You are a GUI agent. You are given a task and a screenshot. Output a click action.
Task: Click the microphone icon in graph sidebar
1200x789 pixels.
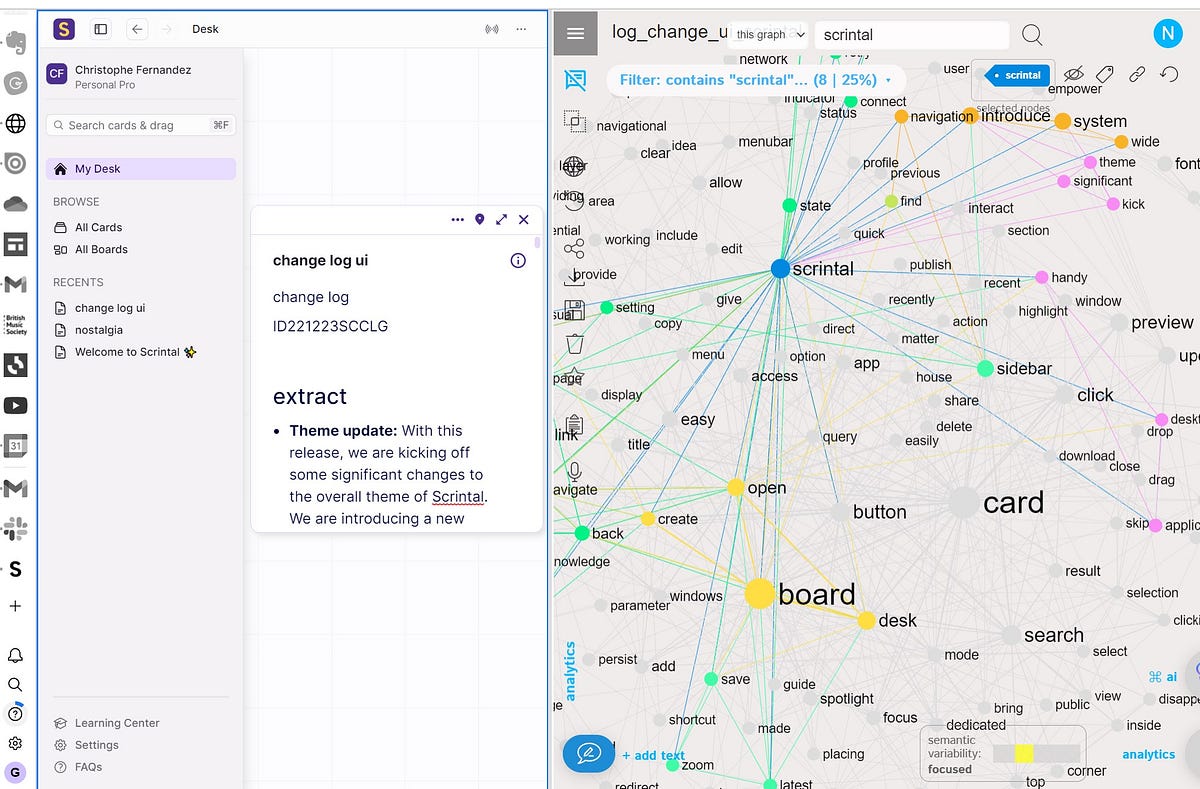point(574,471)
